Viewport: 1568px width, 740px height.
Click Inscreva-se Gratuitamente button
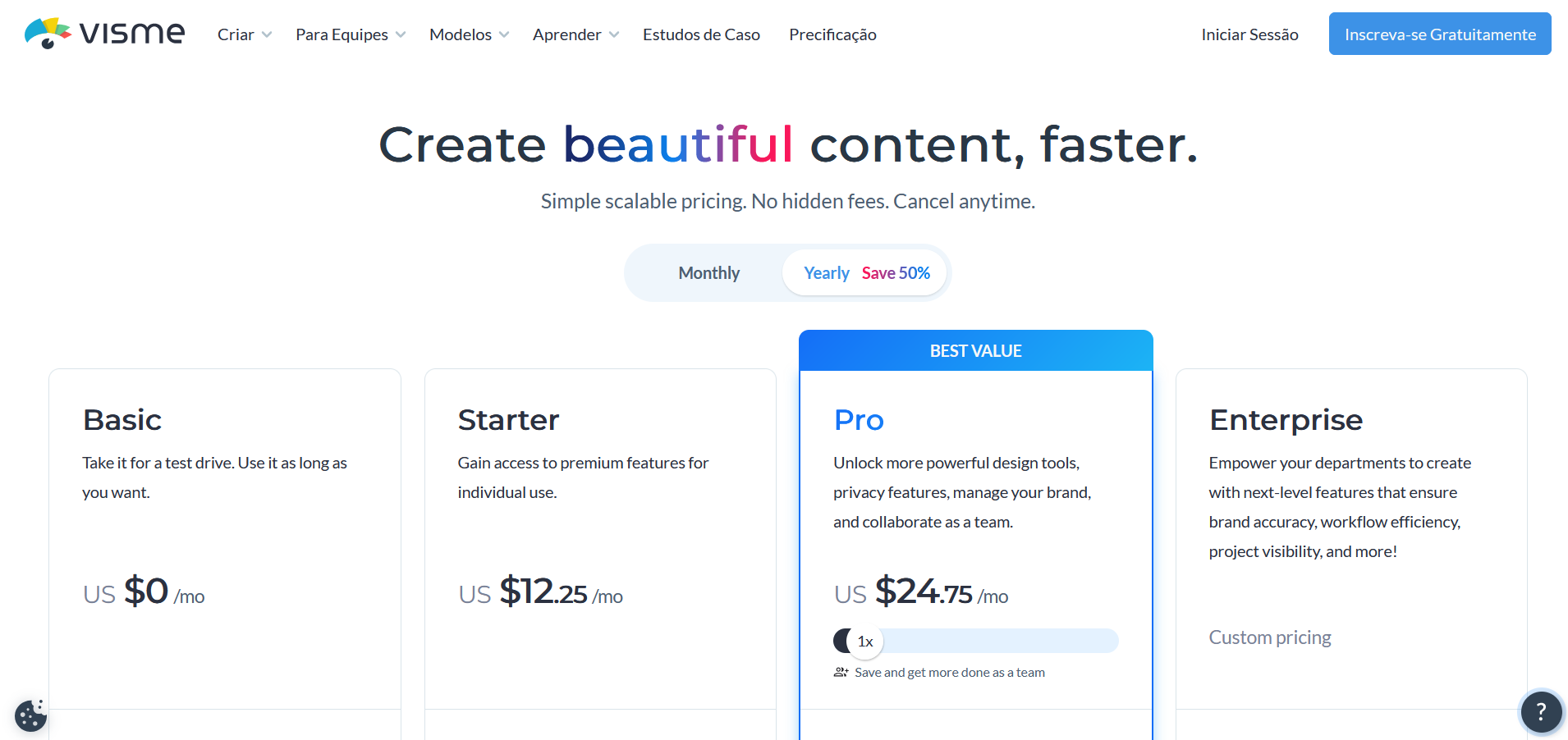[1440, 34]
